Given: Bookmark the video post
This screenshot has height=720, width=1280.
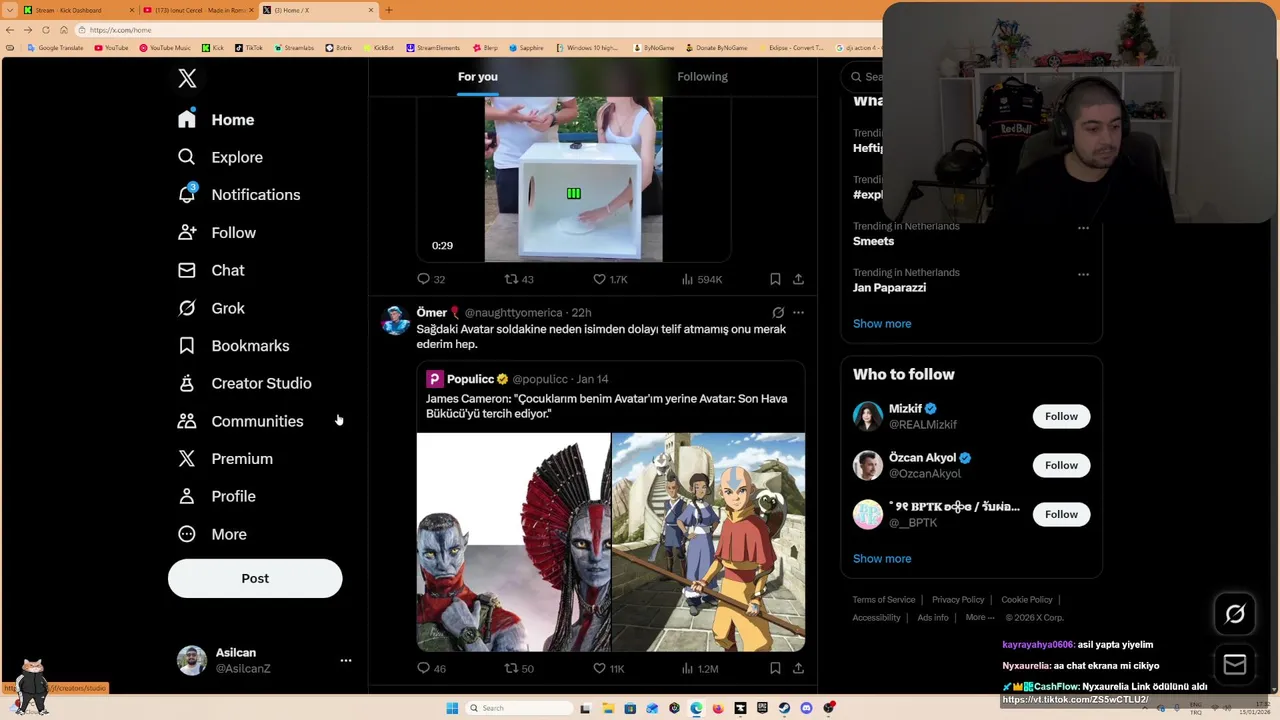Looking at the screenshot, I should pos(775,279).
